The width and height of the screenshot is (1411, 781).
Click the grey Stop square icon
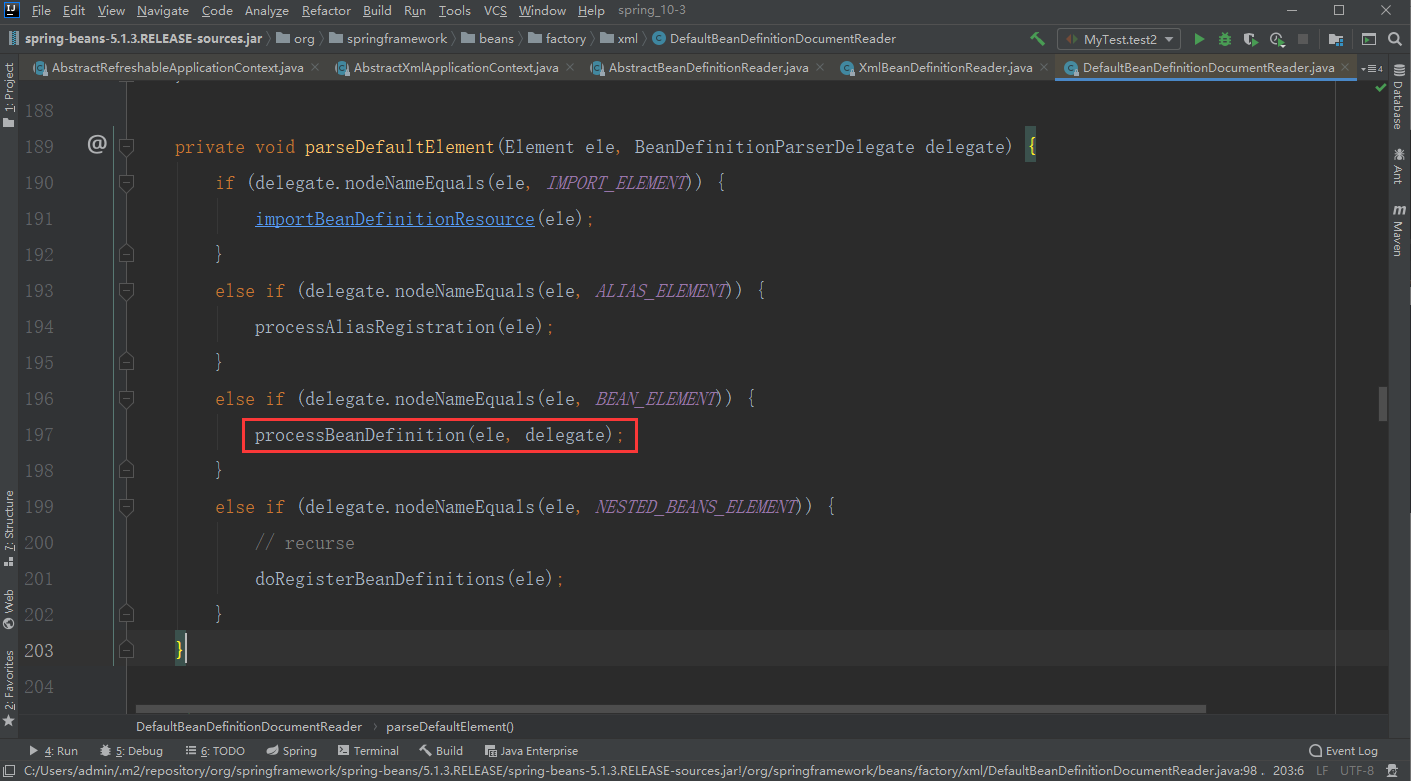[x=1303, y=39]
